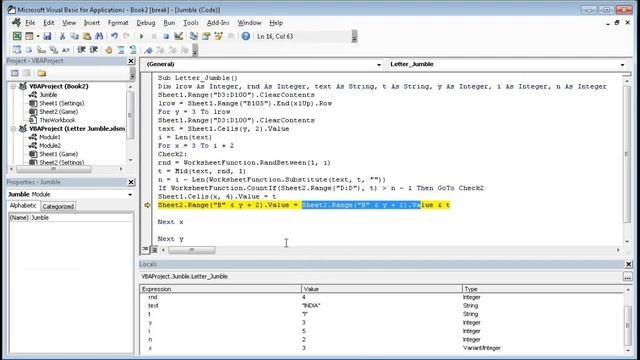Collapse VBAProject (Book2) tree node
640x360 pixels.
(13, 86)
